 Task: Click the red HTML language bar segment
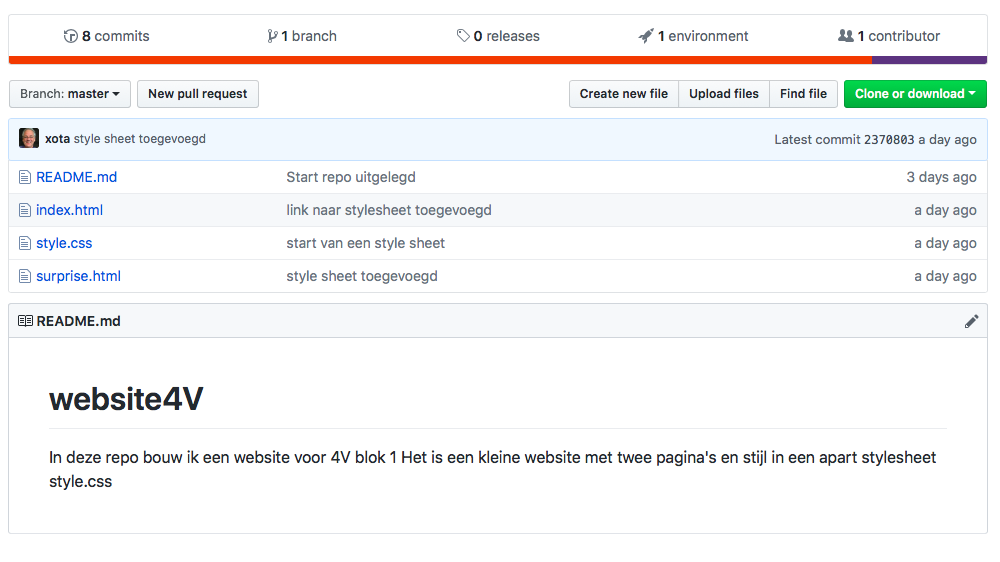click(440, 60)
